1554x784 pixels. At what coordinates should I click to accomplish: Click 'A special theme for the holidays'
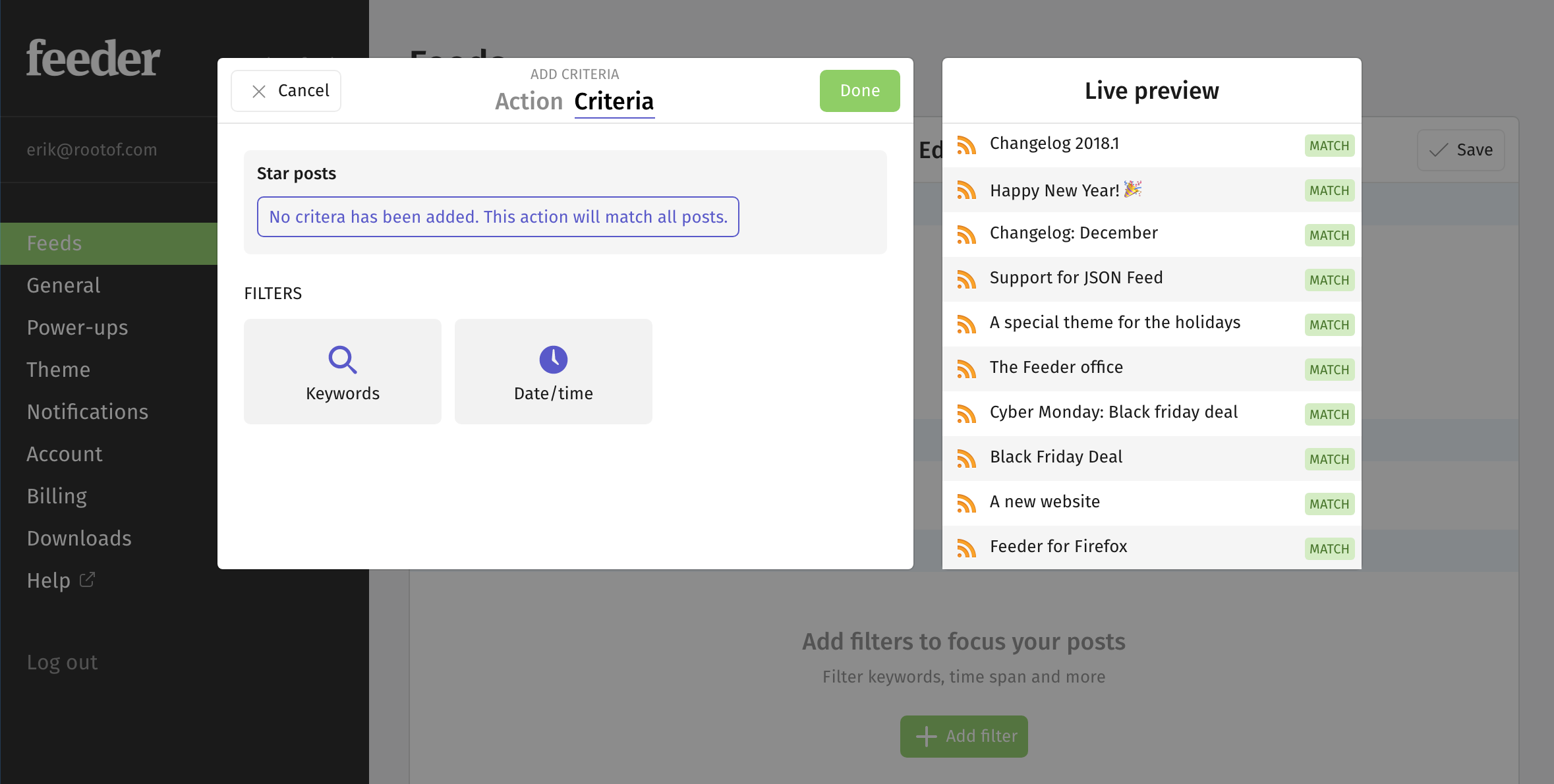click(x=1115, y=323)
